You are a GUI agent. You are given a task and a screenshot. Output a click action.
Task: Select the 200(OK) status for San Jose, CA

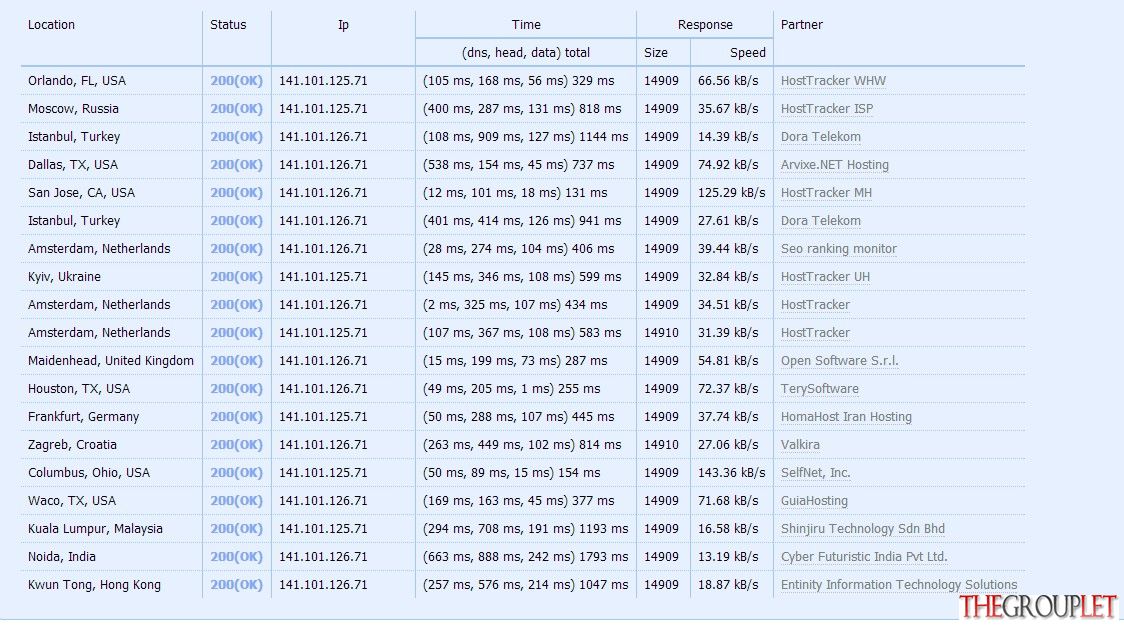tap(237, 193)
